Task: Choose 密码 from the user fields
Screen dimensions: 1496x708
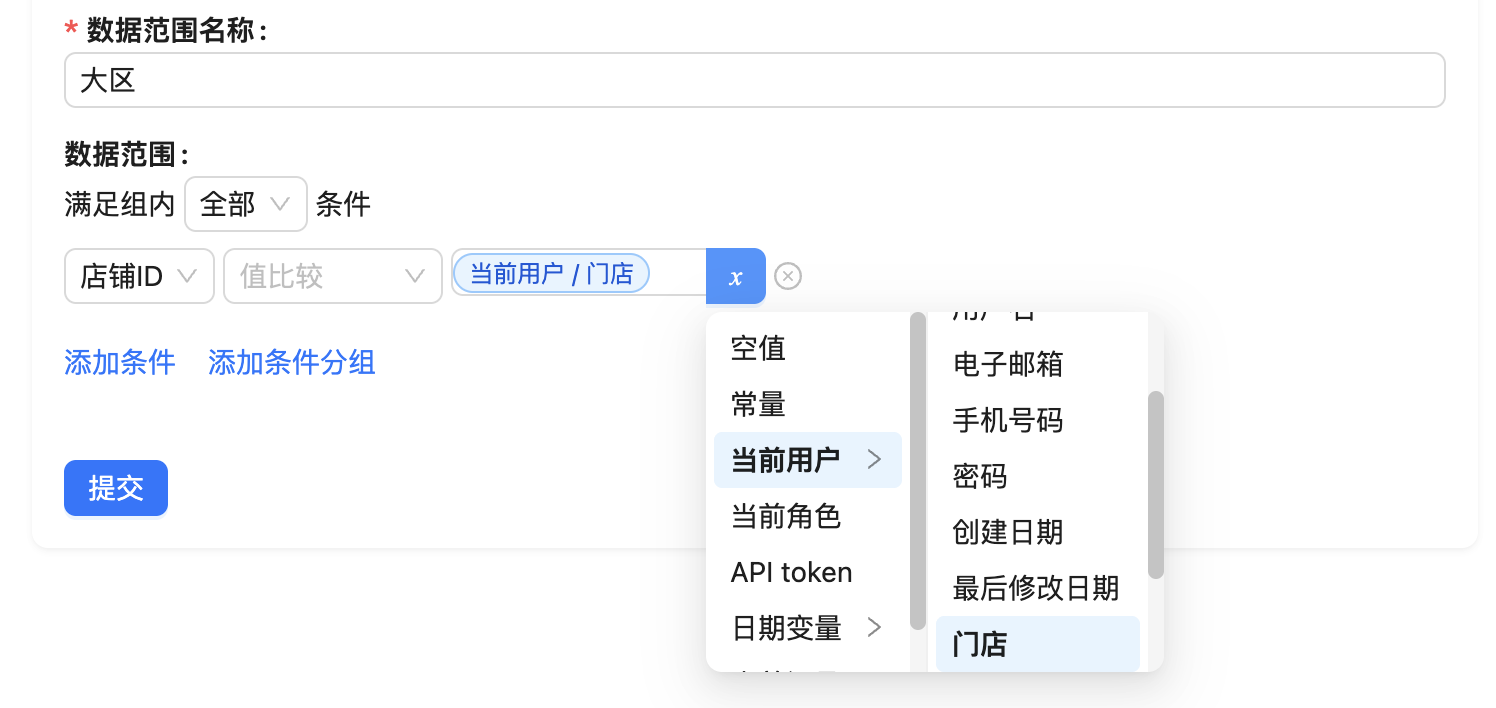Action: point(979,477)
